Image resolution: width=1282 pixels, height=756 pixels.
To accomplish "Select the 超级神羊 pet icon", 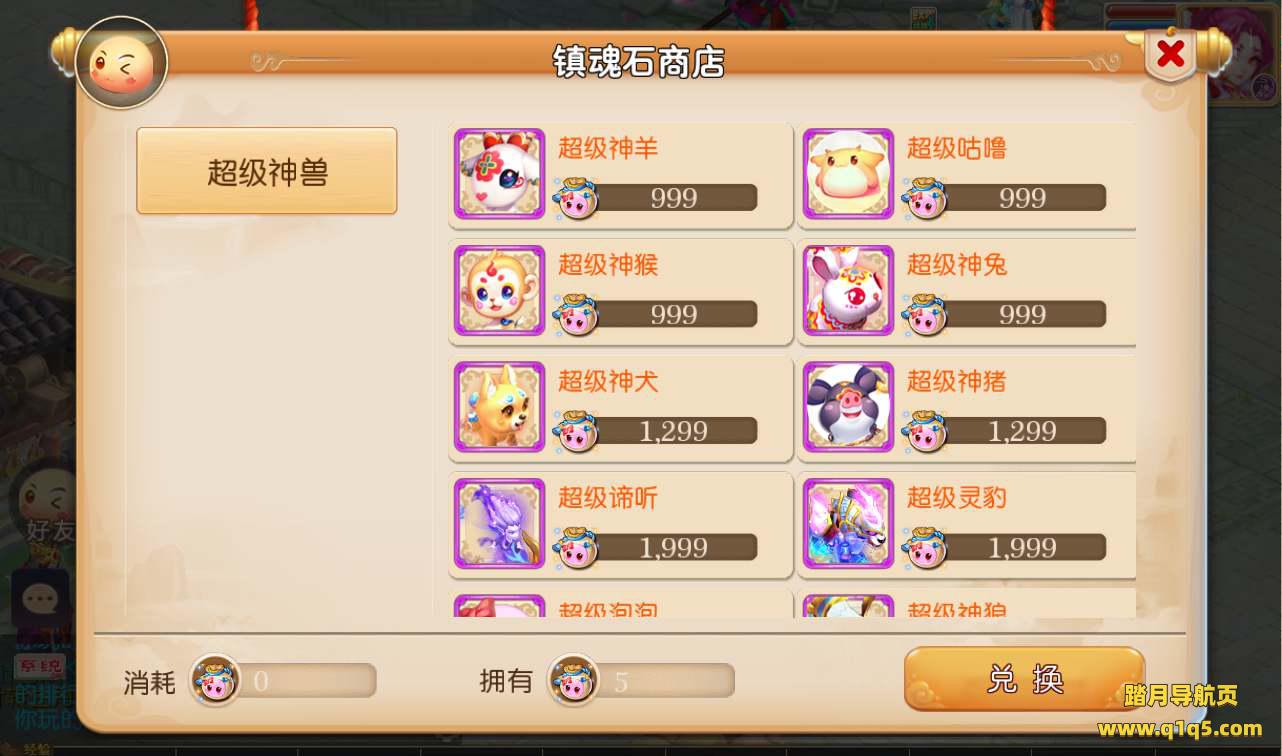I will pos(499,174).
